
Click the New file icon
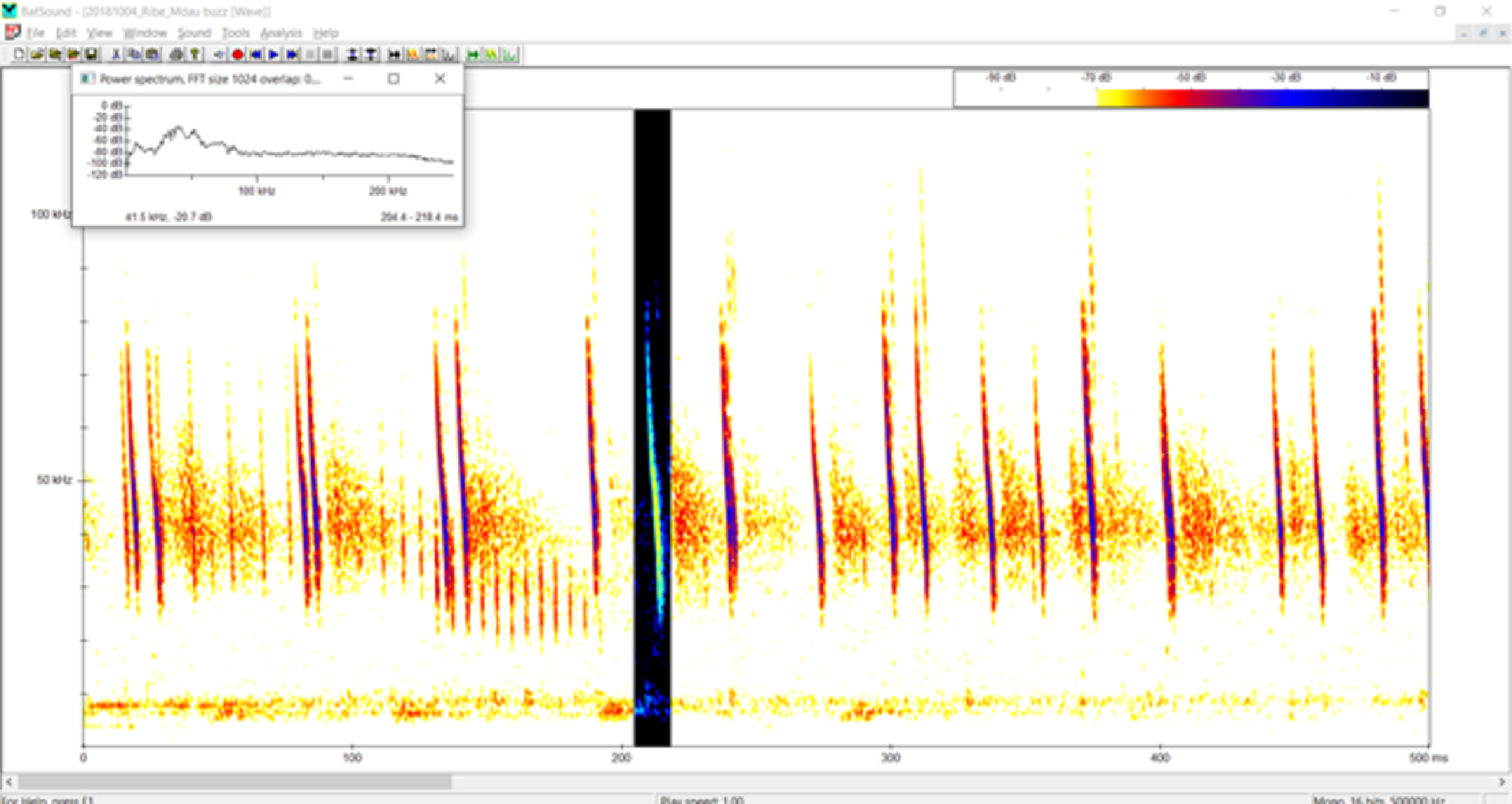[19, 55]
